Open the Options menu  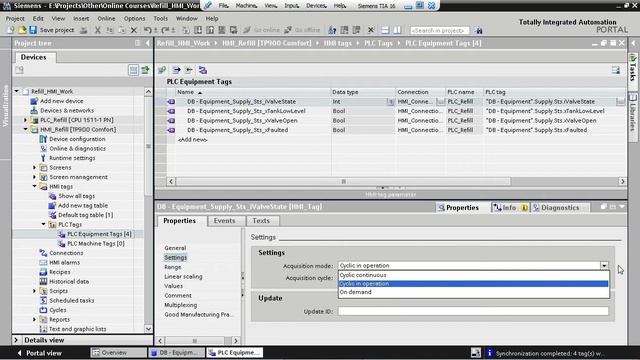134,18
